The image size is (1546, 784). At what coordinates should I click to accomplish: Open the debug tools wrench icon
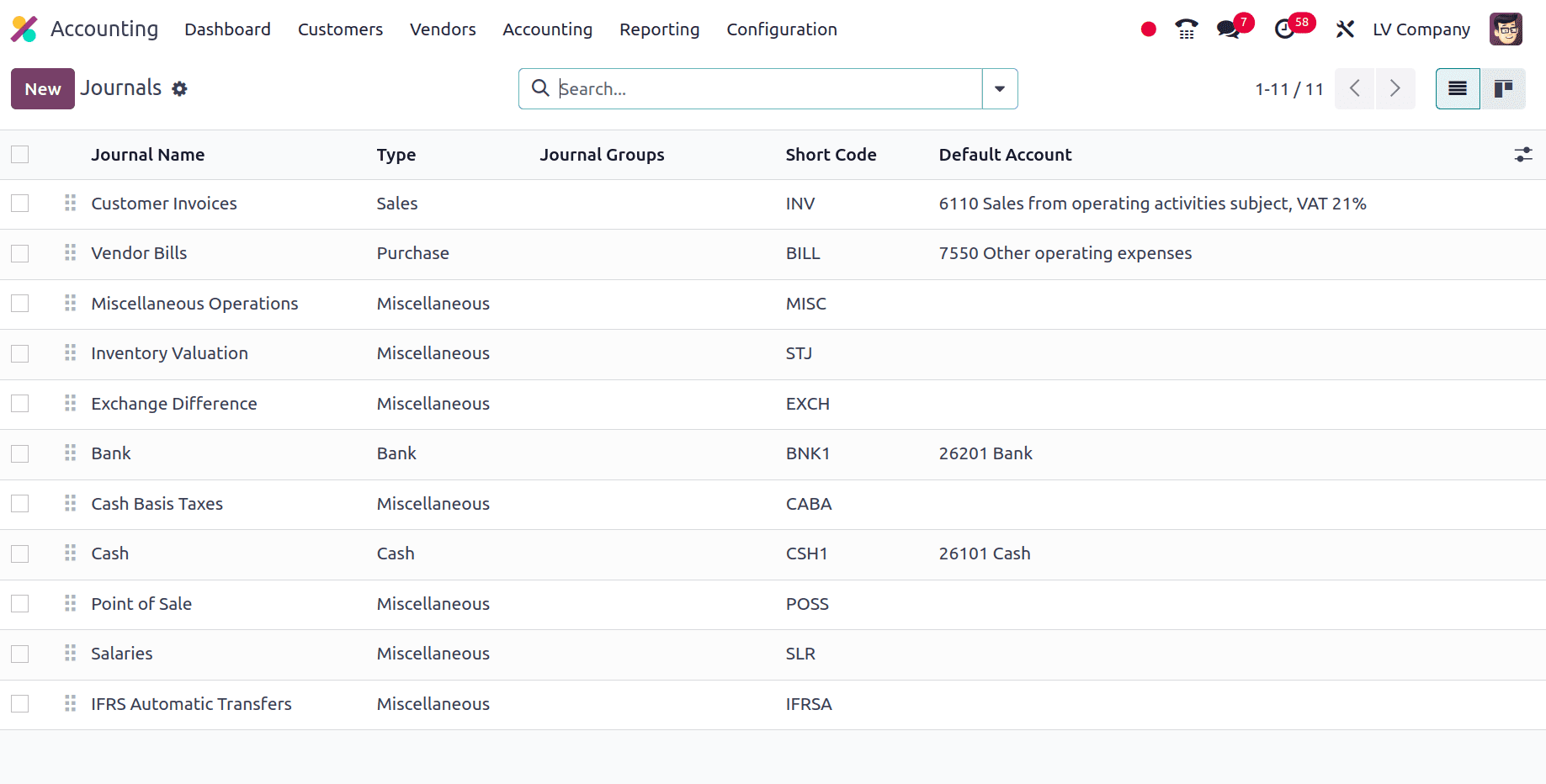[x=1345, y=29]
